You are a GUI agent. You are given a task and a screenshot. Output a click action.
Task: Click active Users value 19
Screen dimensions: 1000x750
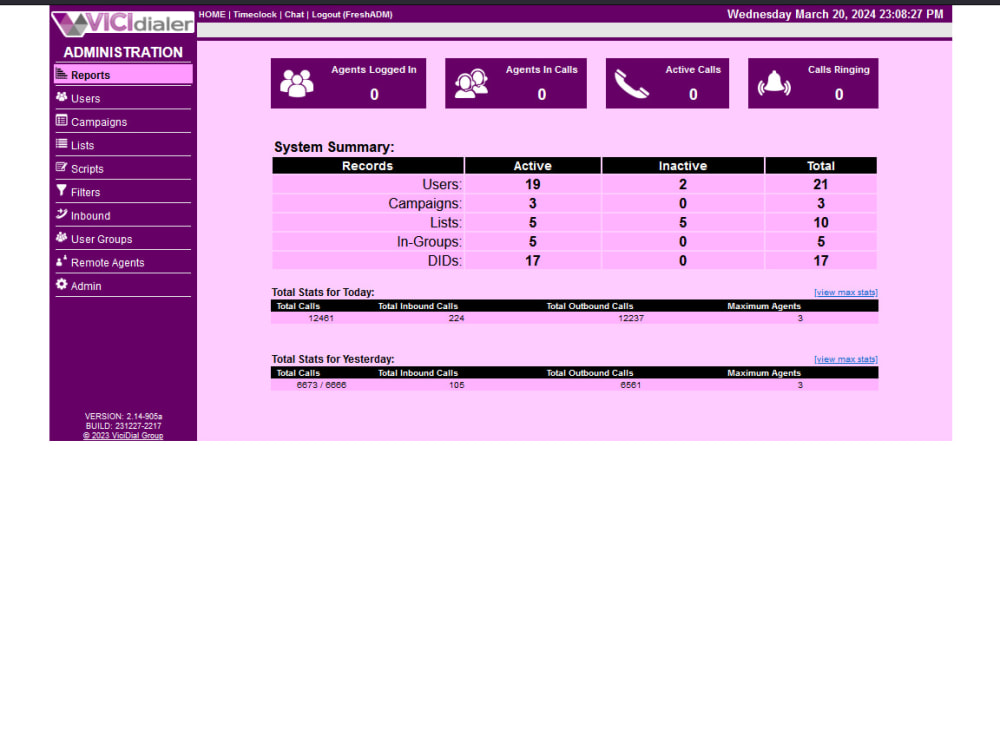[533, 184]
